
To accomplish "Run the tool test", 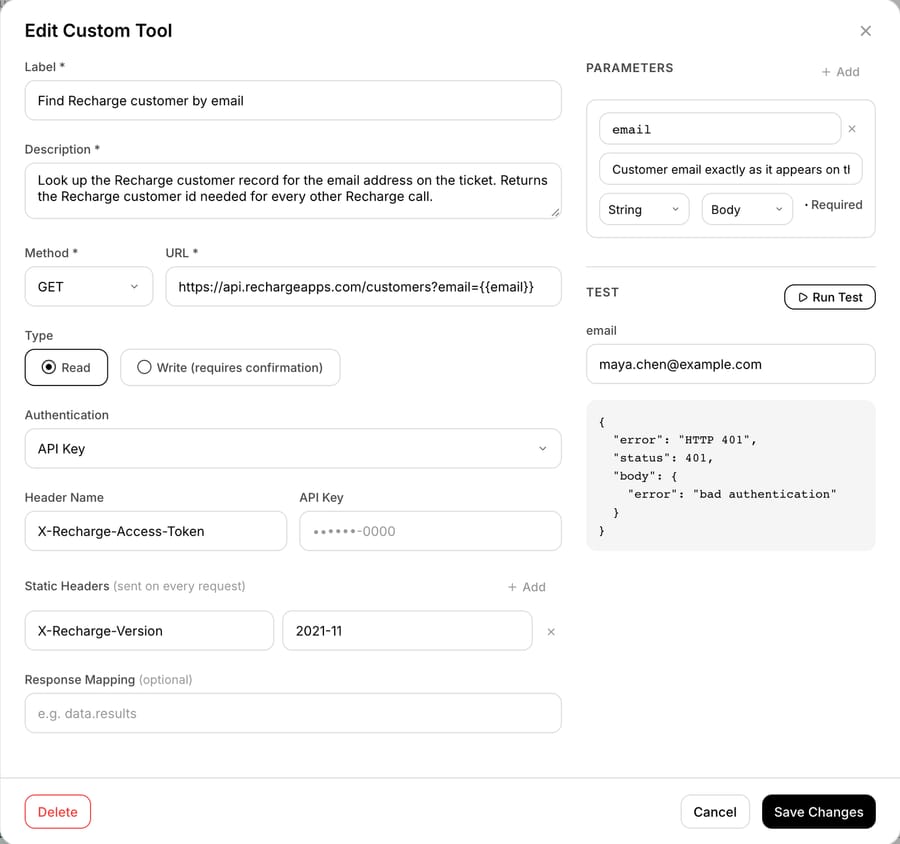I will [x=829, y=297].
